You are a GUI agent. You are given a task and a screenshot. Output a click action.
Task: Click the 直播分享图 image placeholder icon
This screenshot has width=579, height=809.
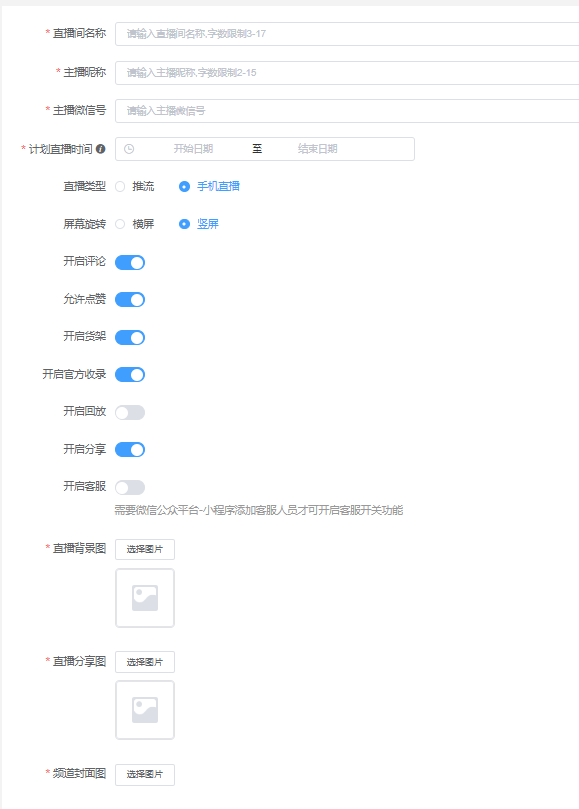pos(145,710)
